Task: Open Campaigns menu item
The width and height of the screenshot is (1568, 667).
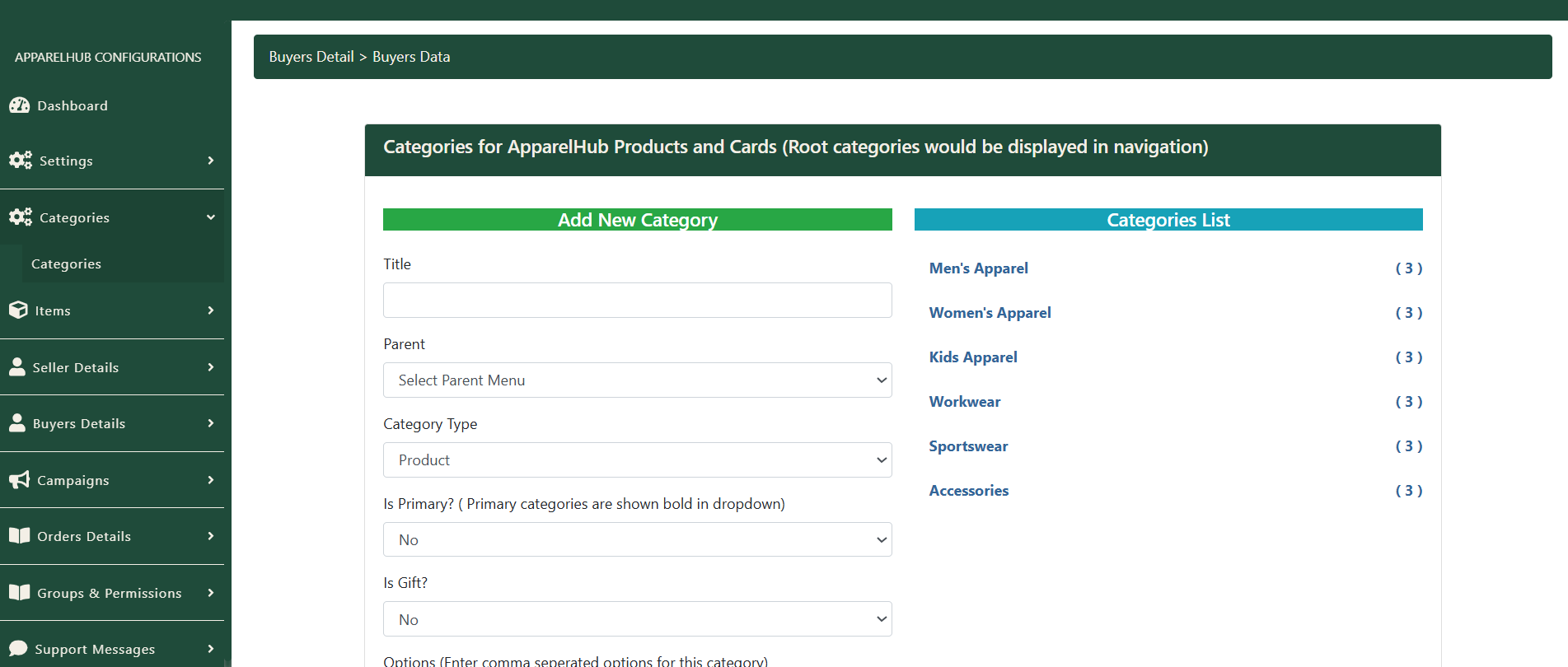Action: pos(112,480)
